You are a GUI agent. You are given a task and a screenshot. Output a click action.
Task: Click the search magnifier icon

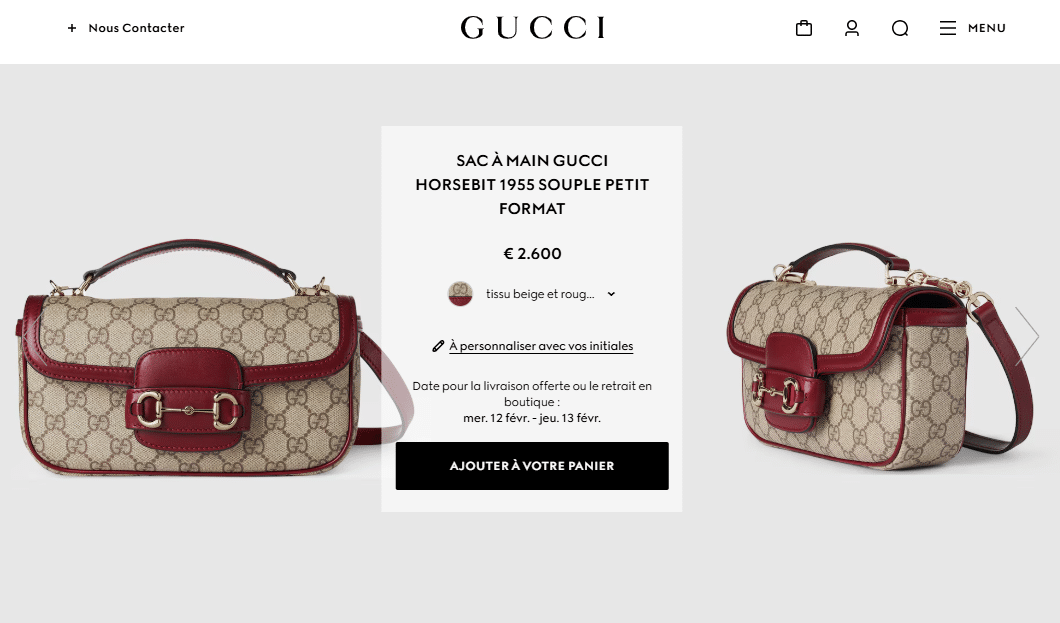900,28
